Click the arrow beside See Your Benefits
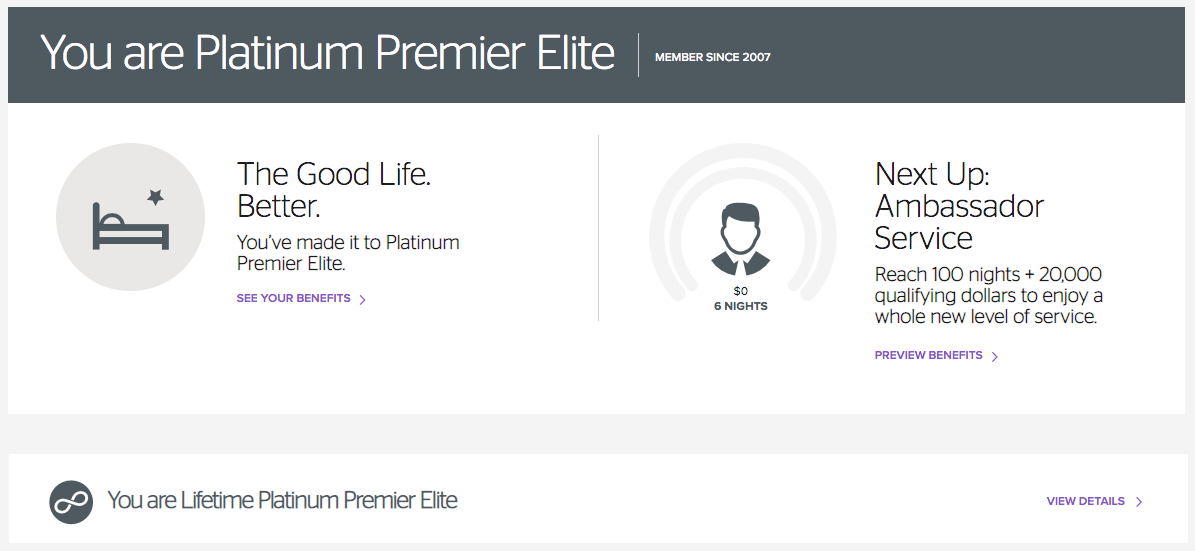This screenshot has height=551, width=1195. [363, 299]
